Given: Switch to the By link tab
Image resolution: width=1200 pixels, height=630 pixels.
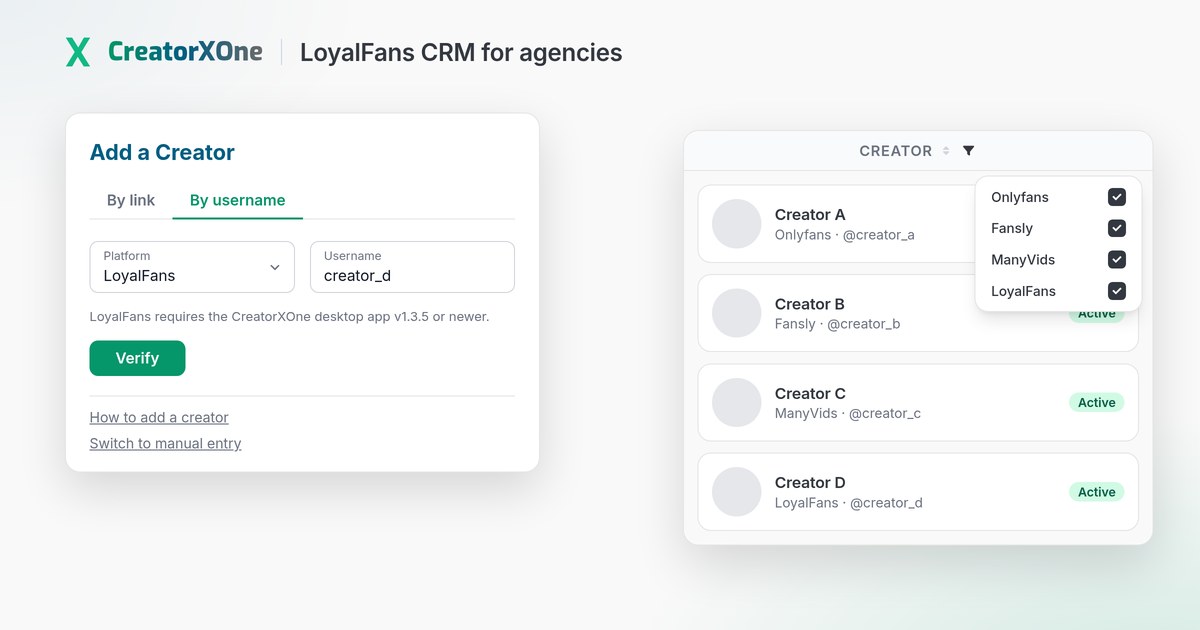Looking at the screenshot, I should [131, 200].
